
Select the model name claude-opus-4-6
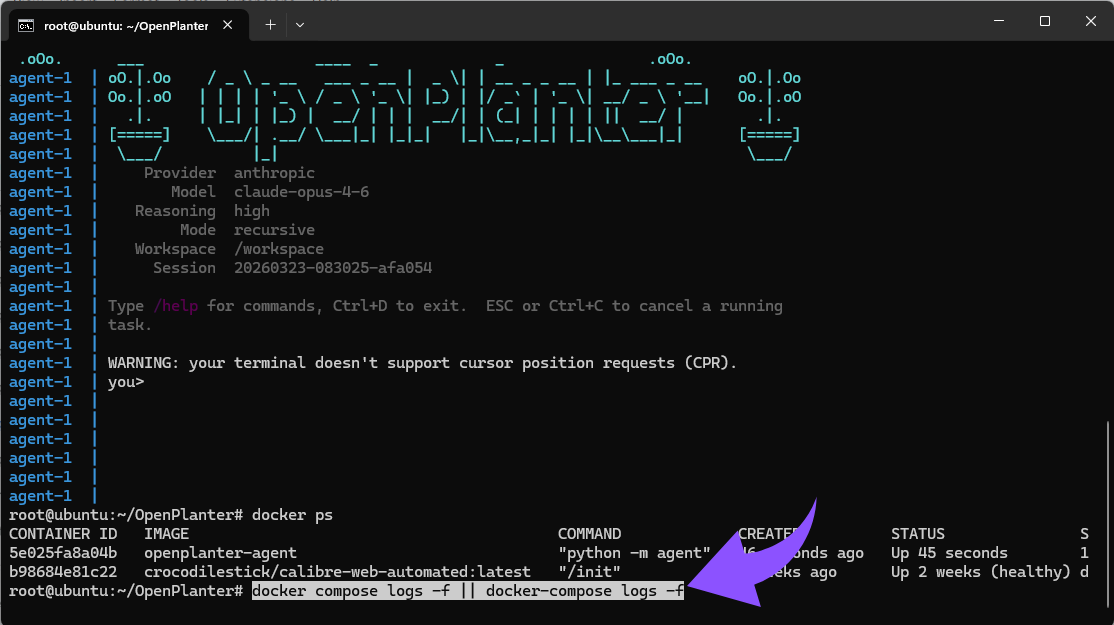pos(302,191)
